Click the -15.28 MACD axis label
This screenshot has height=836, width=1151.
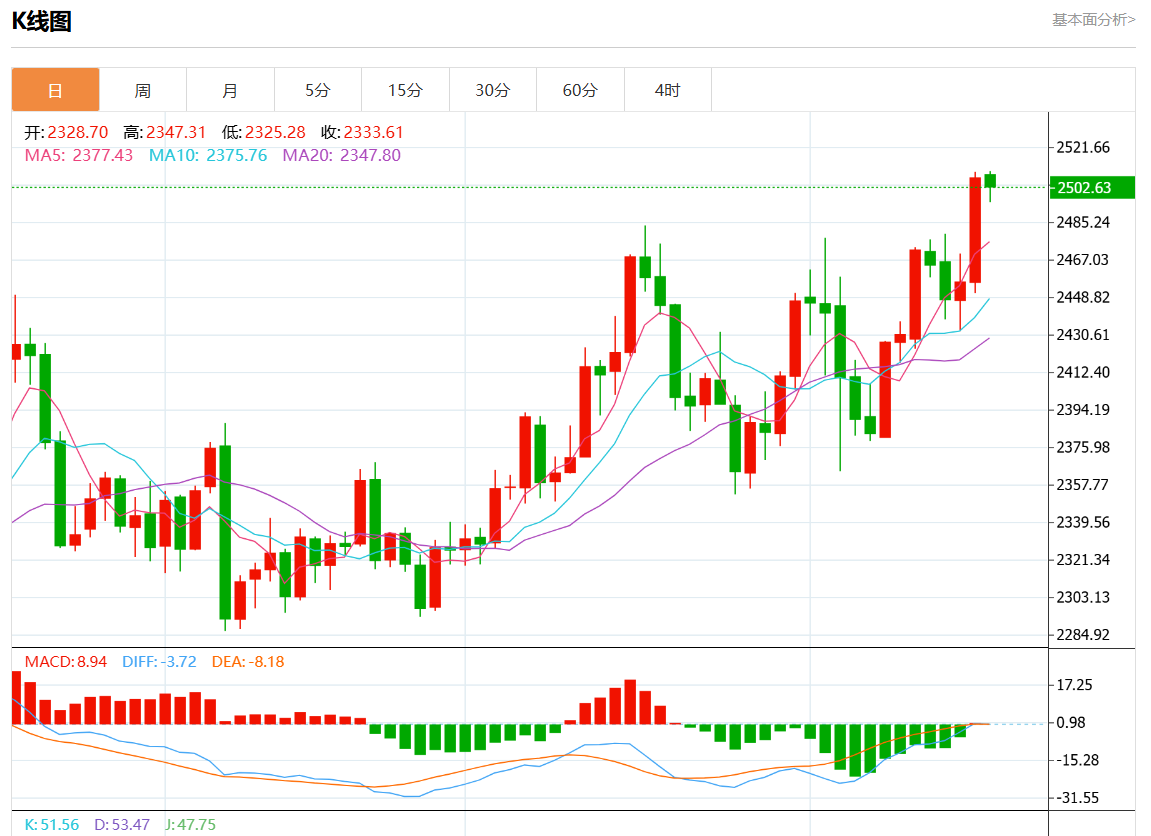pyautogui.click(x=1077, y=760)
